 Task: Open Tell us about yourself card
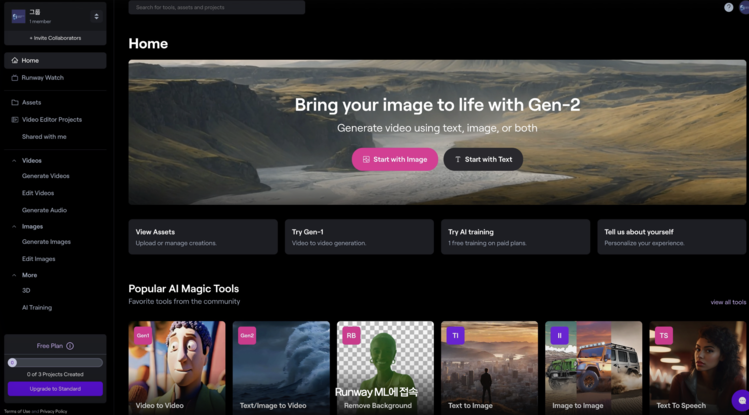672,237
